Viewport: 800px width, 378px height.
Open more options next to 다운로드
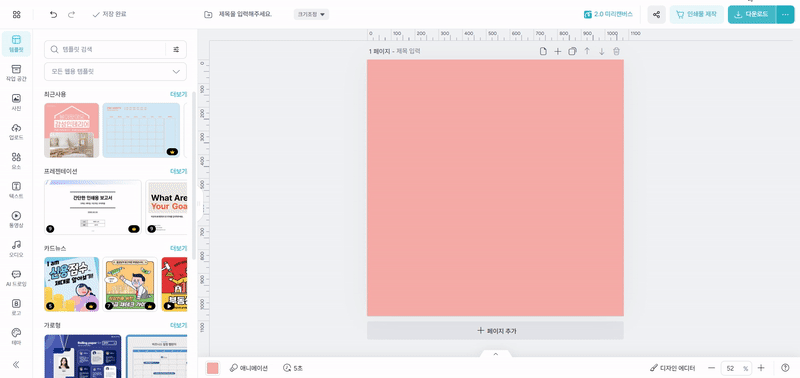[785, 14]
